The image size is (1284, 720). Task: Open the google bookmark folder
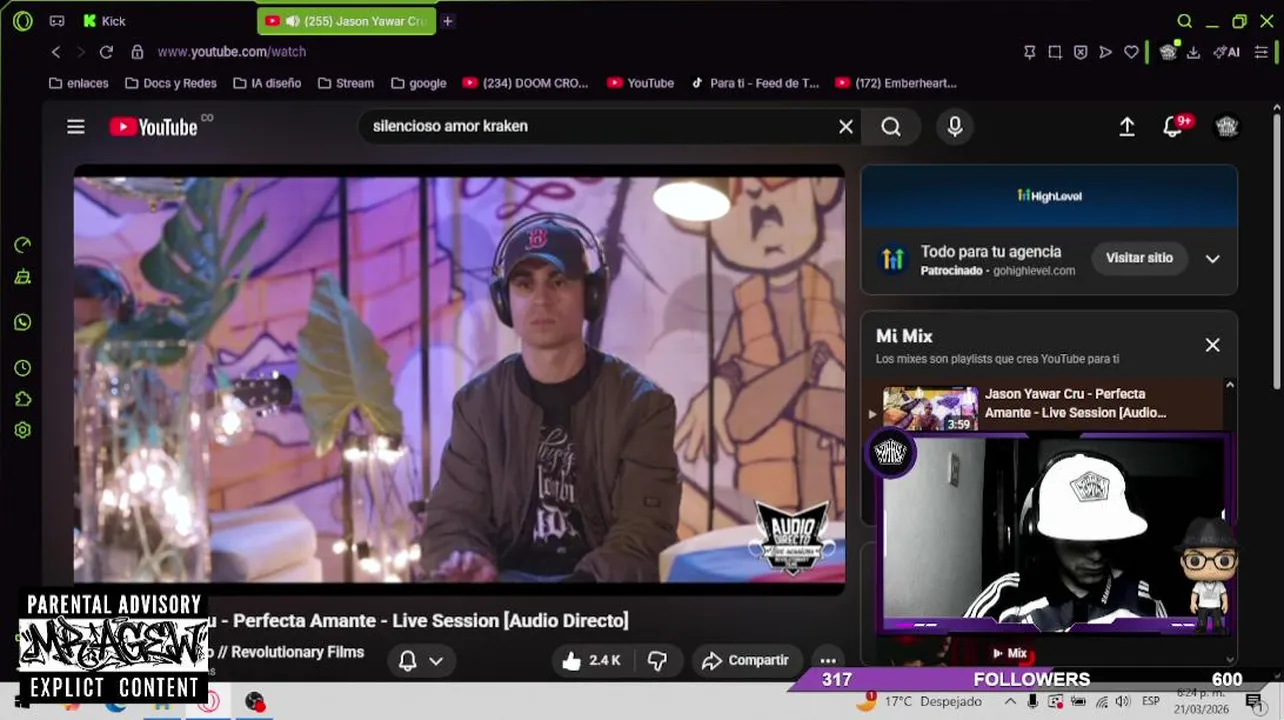point(418,83)
